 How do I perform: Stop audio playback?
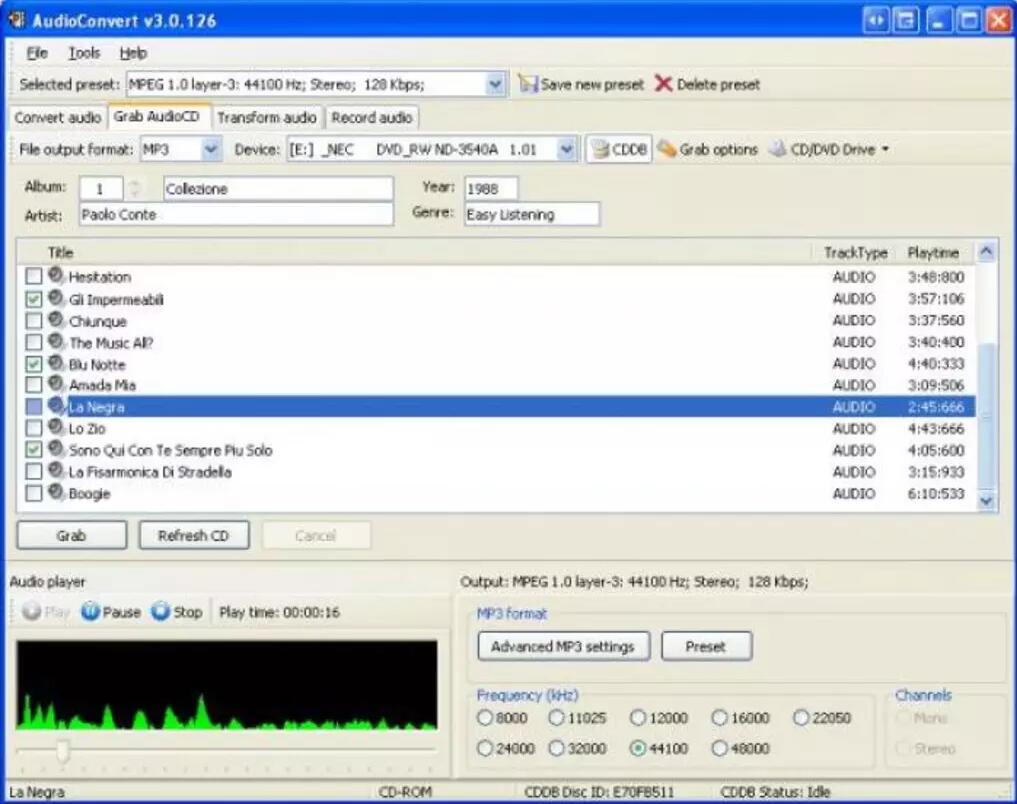[176, 611]
